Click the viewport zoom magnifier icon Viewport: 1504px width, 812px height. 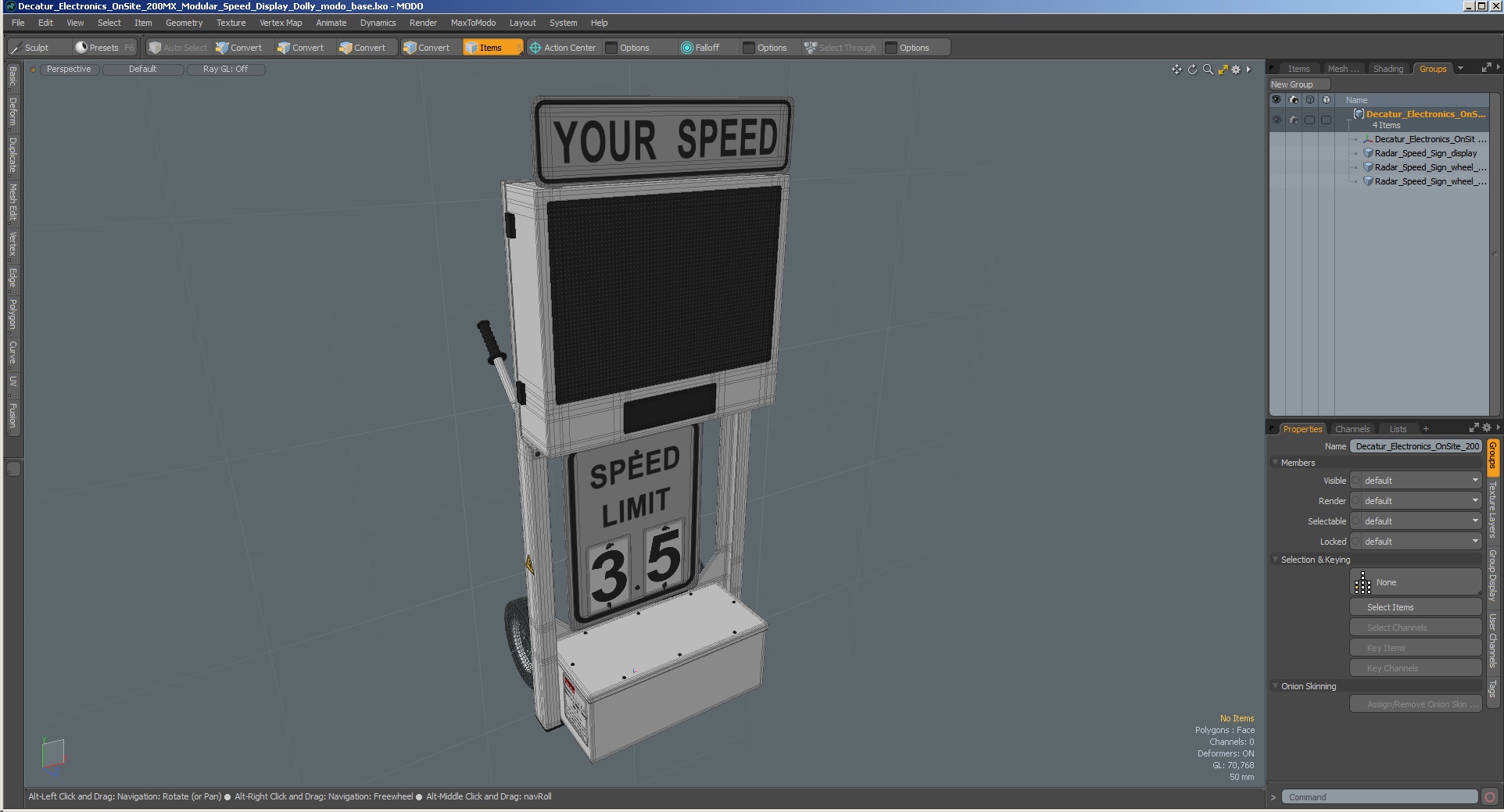click(x=1208, y=70)
